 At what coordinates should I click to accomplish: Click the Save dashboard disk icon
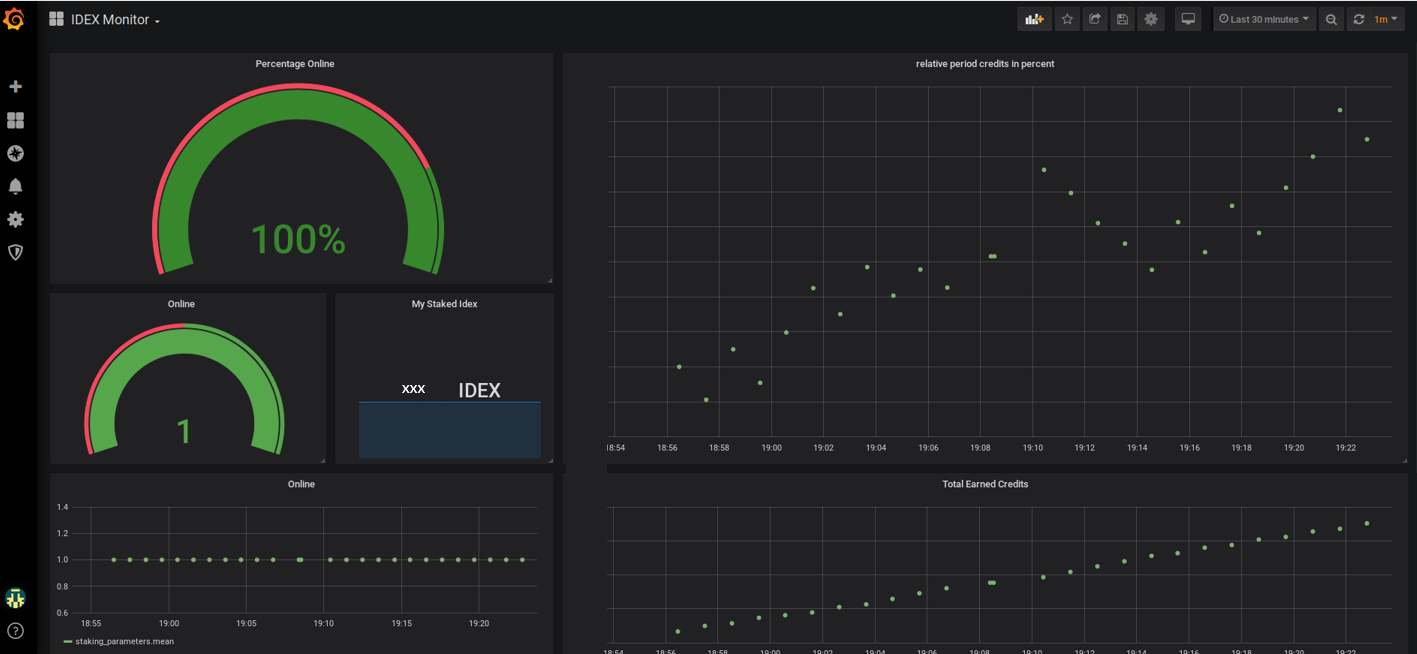1123,19
